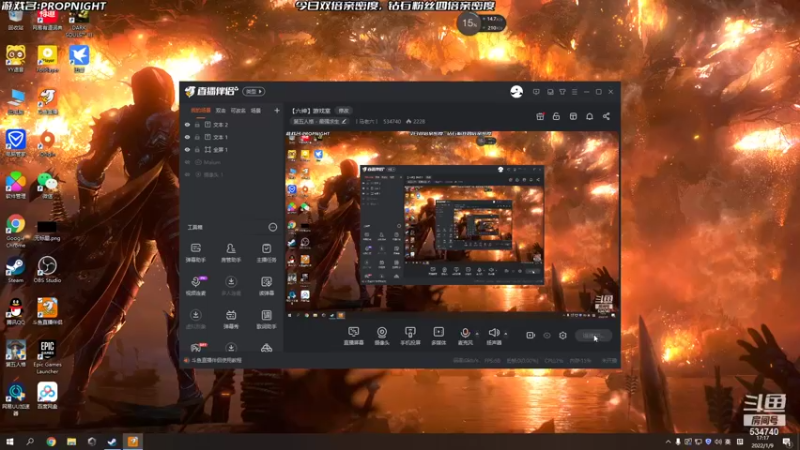800x450 pixels.
Task: Select the 文本 2 source row
Action: click(232, 124)
